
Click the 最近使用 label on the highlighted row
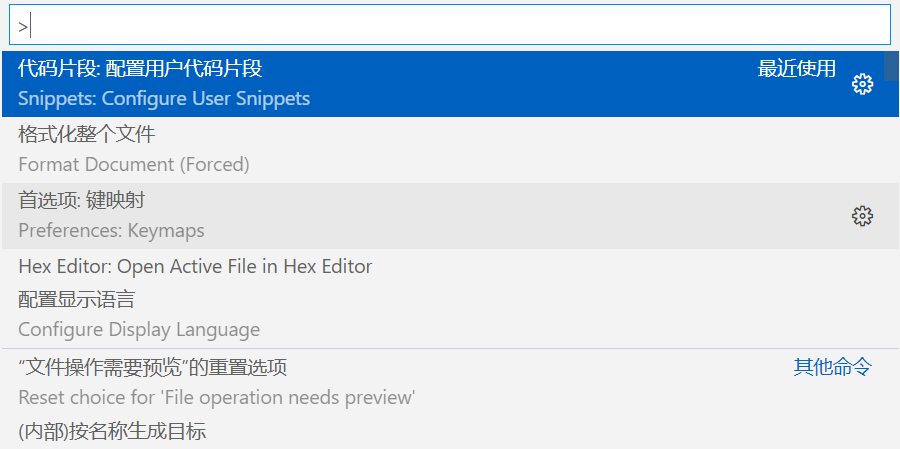797,68
